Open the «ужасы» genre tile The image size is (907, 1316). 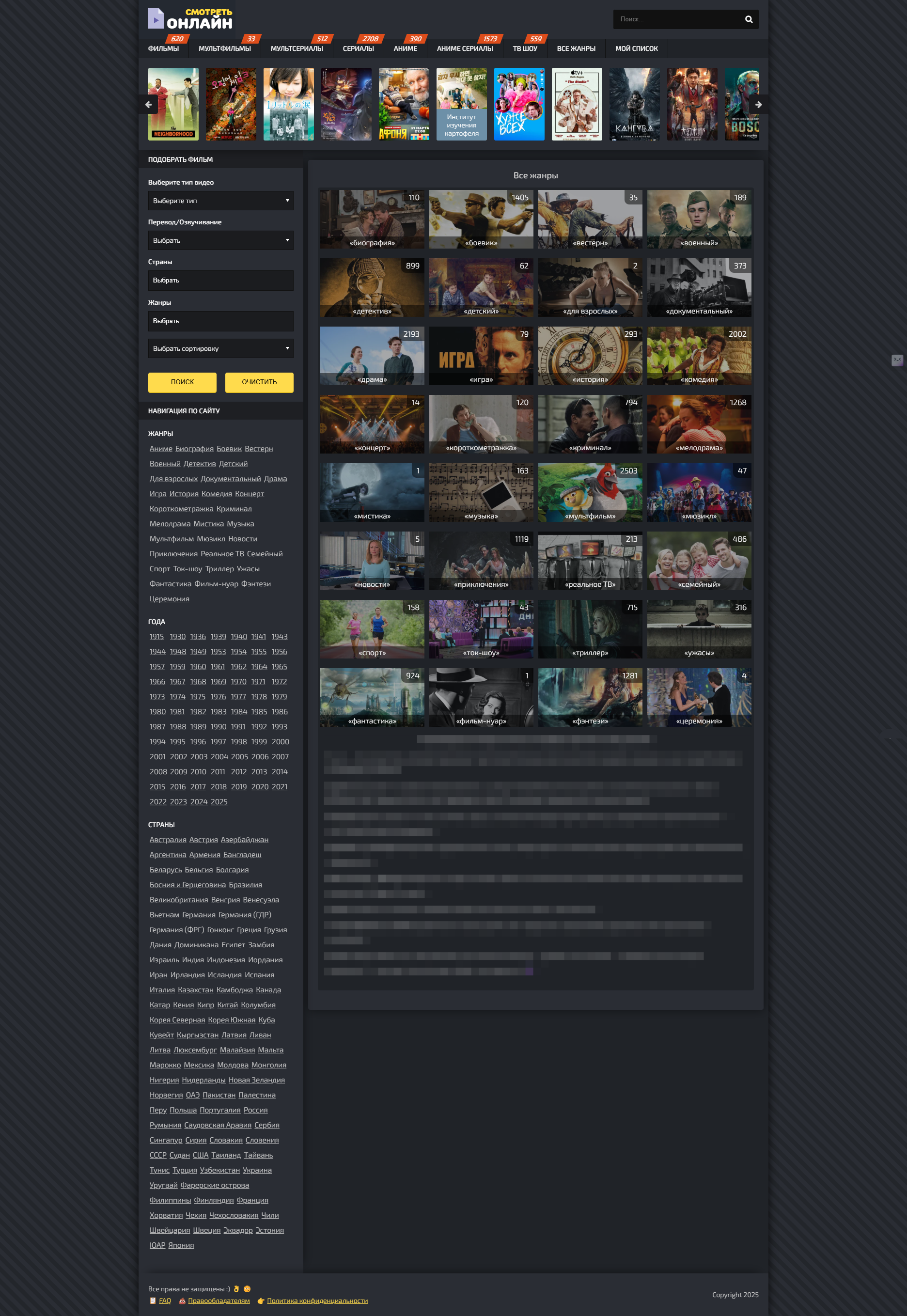tap(699, 629)
